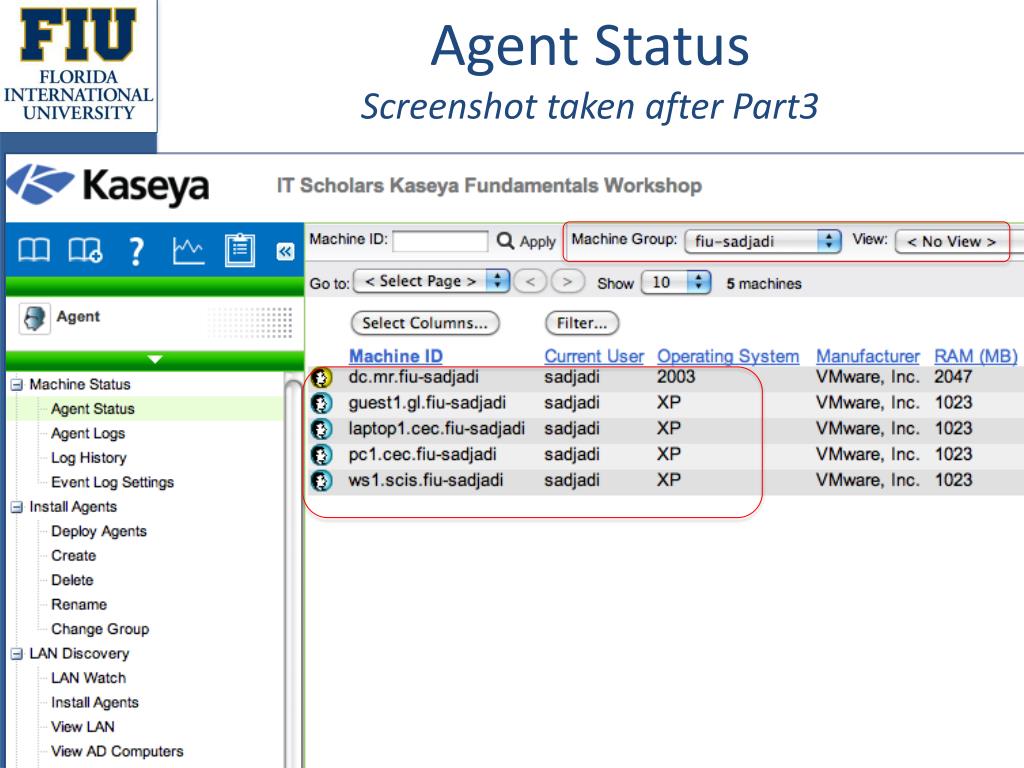The width and height of the screenshot is (1024, 768).
Task: Go to the previous page button
Action: 530,282
